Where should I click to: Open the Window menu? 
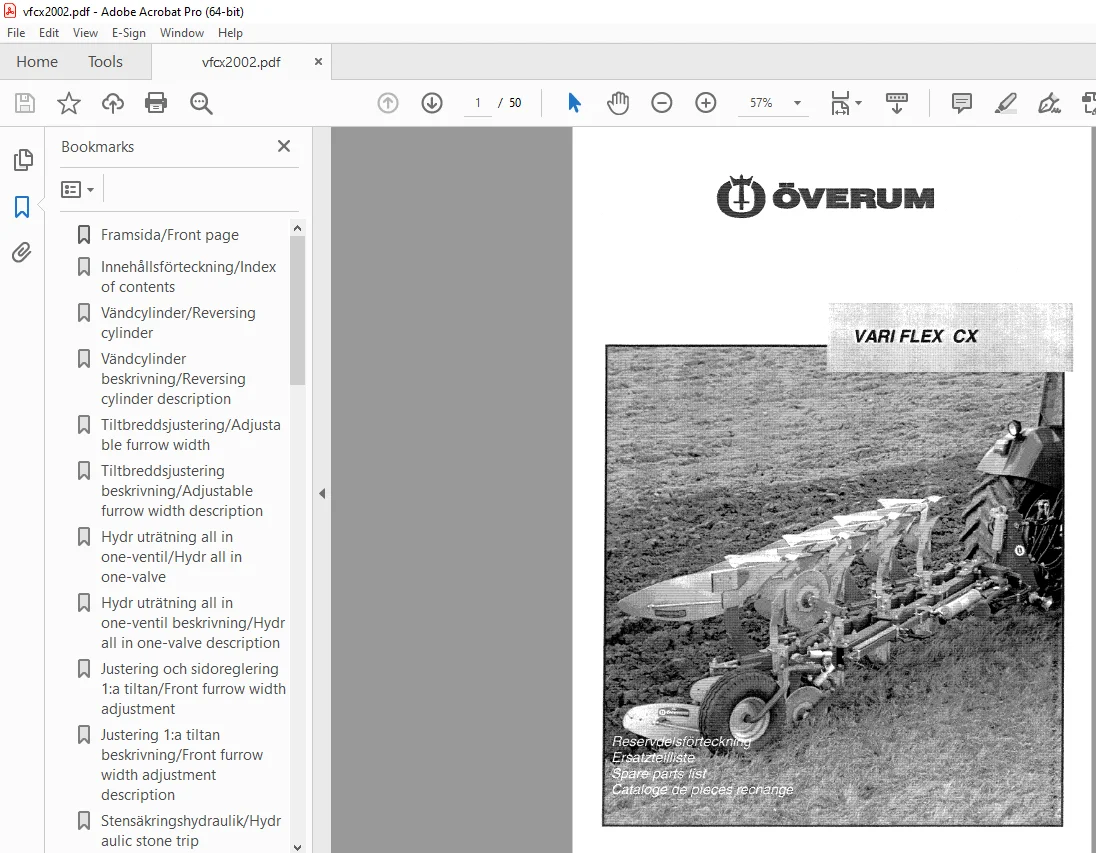[182, 33]
